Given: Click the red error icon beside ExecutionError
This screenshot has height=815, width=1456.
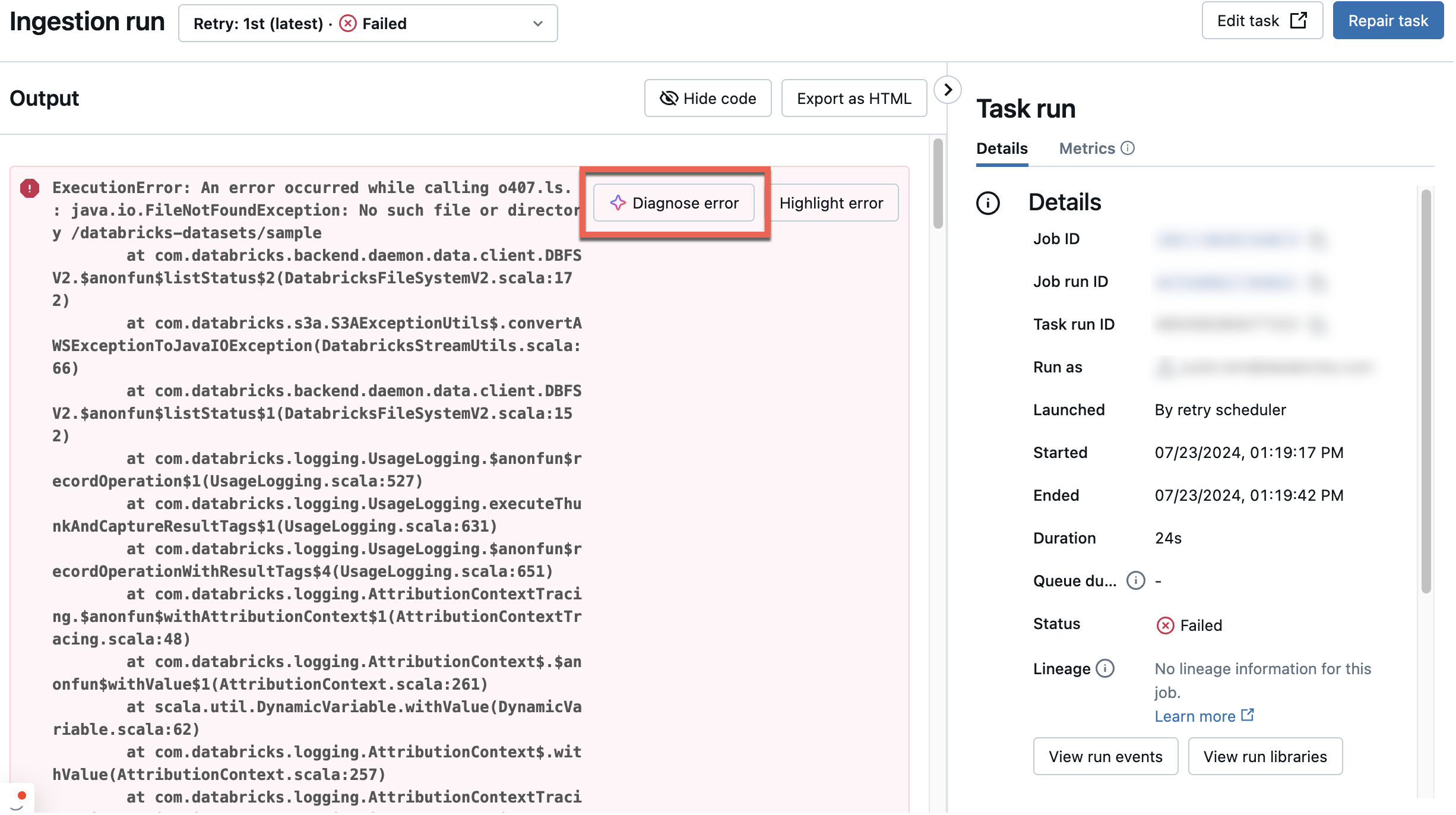Looking at the screenshot, I should pos(29,188).
